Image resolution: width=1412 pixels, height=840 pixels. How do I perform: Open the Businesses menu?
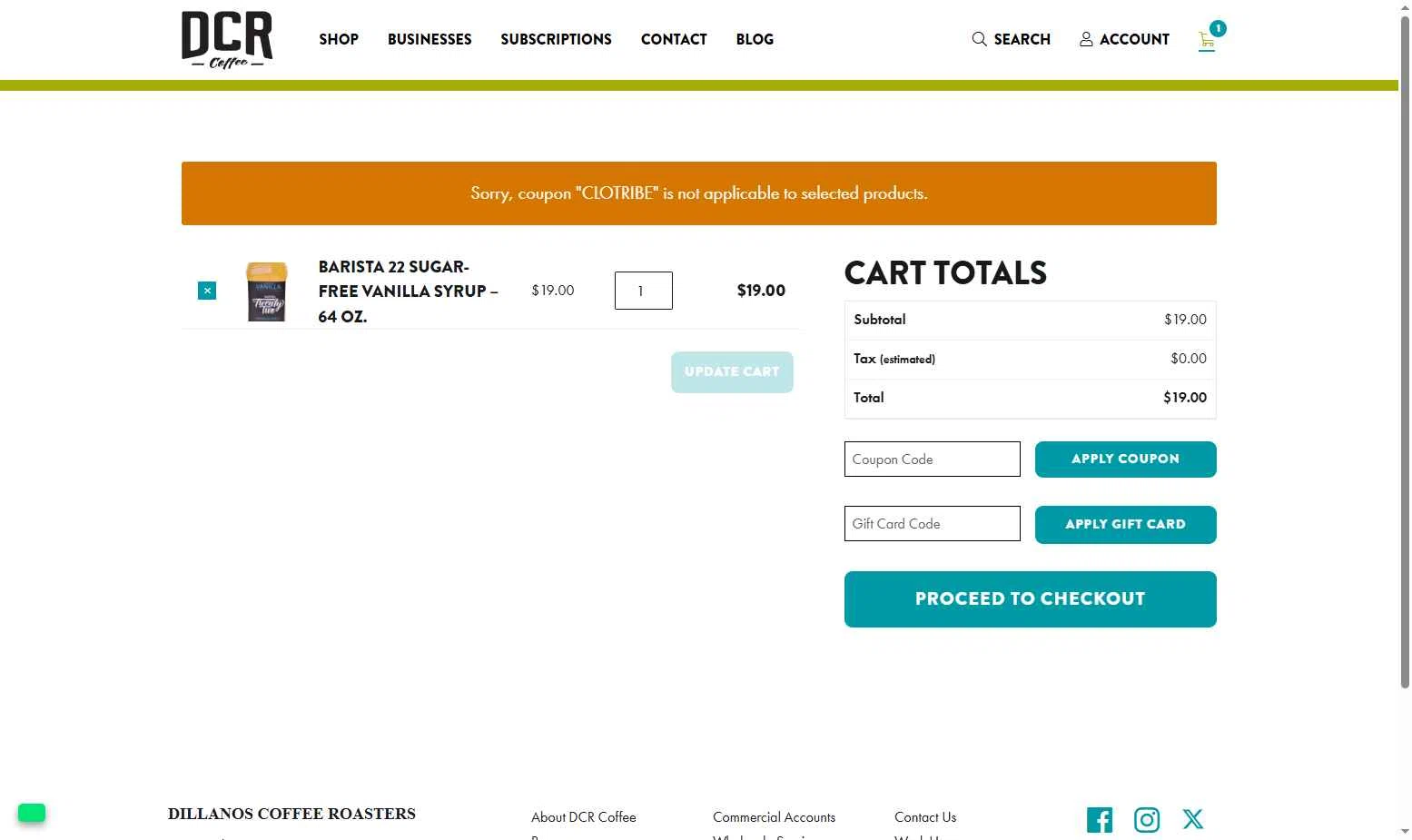click(430, 39)
